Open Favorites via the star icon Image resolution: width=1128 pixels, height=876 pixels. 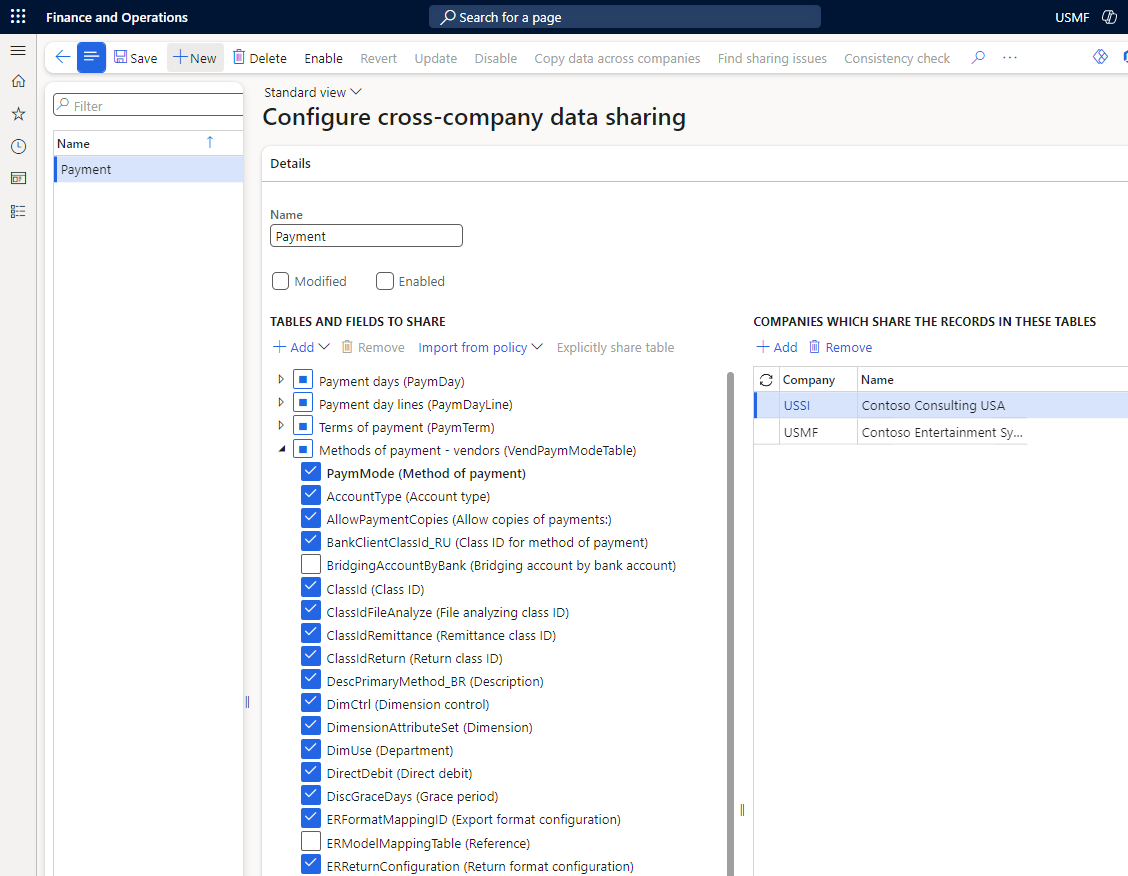coord(17,113)
